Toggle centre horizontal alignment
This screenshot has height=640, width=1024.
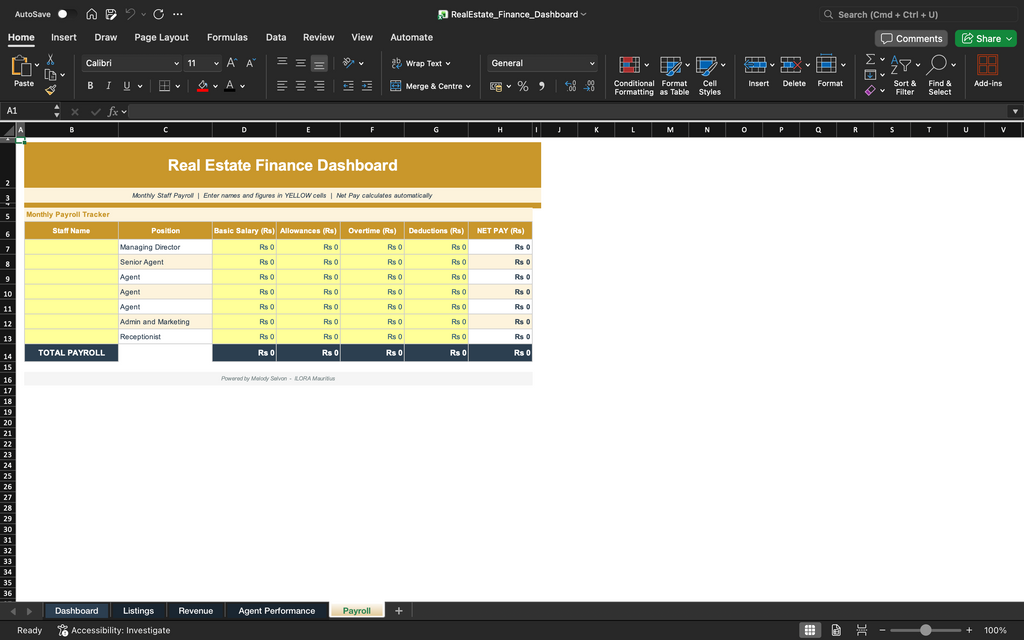tap(300, 86)
